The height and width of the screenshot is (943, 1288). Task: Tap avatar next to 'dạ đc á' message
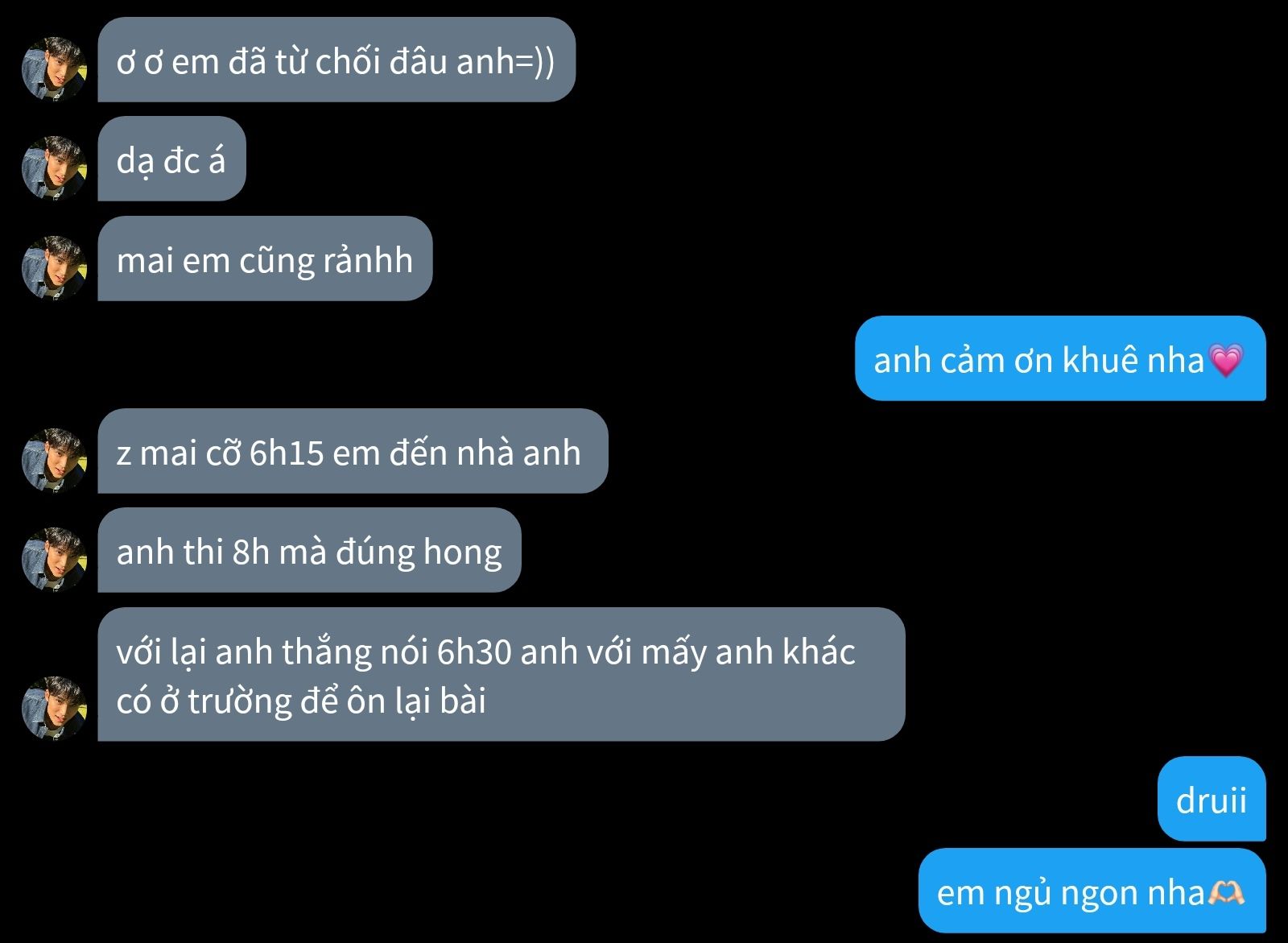tap(54, 168)
